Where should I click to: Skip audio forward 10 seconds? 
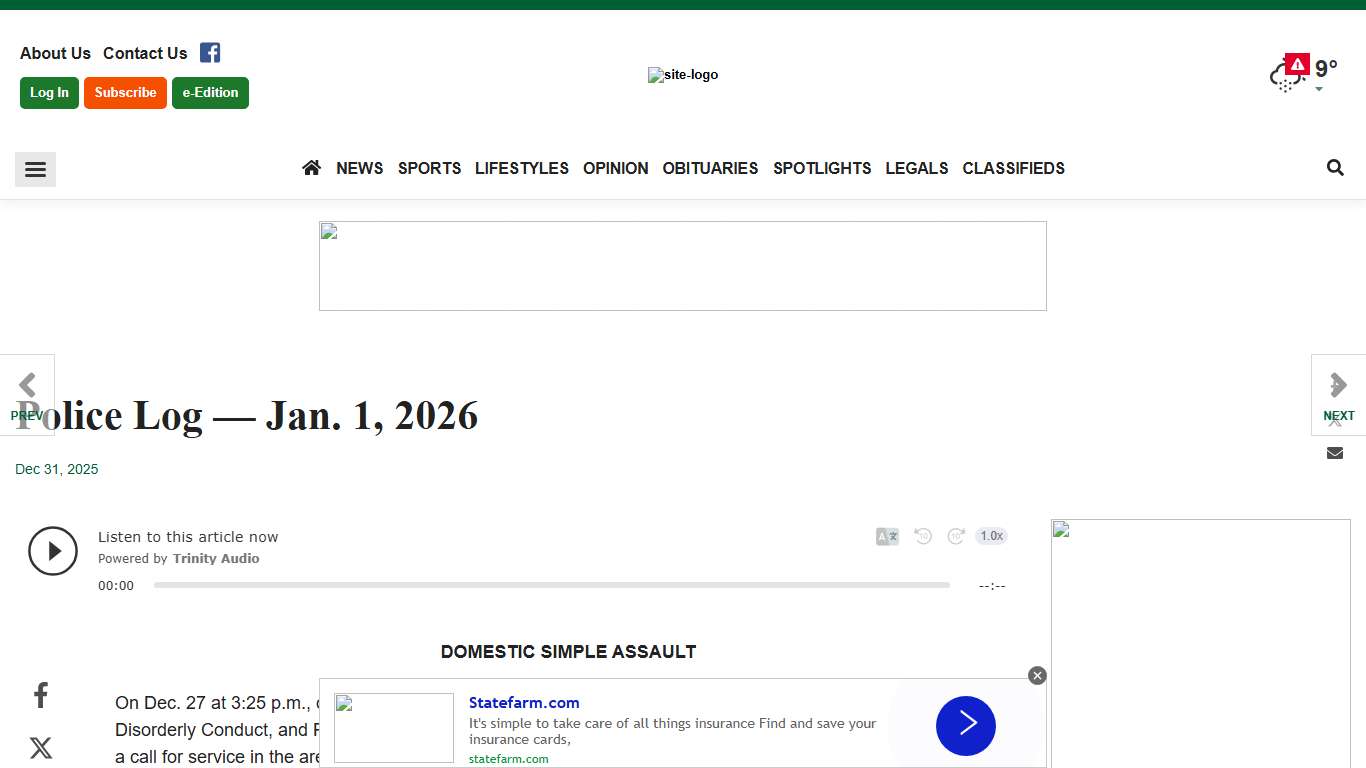[x=956, y=536]
